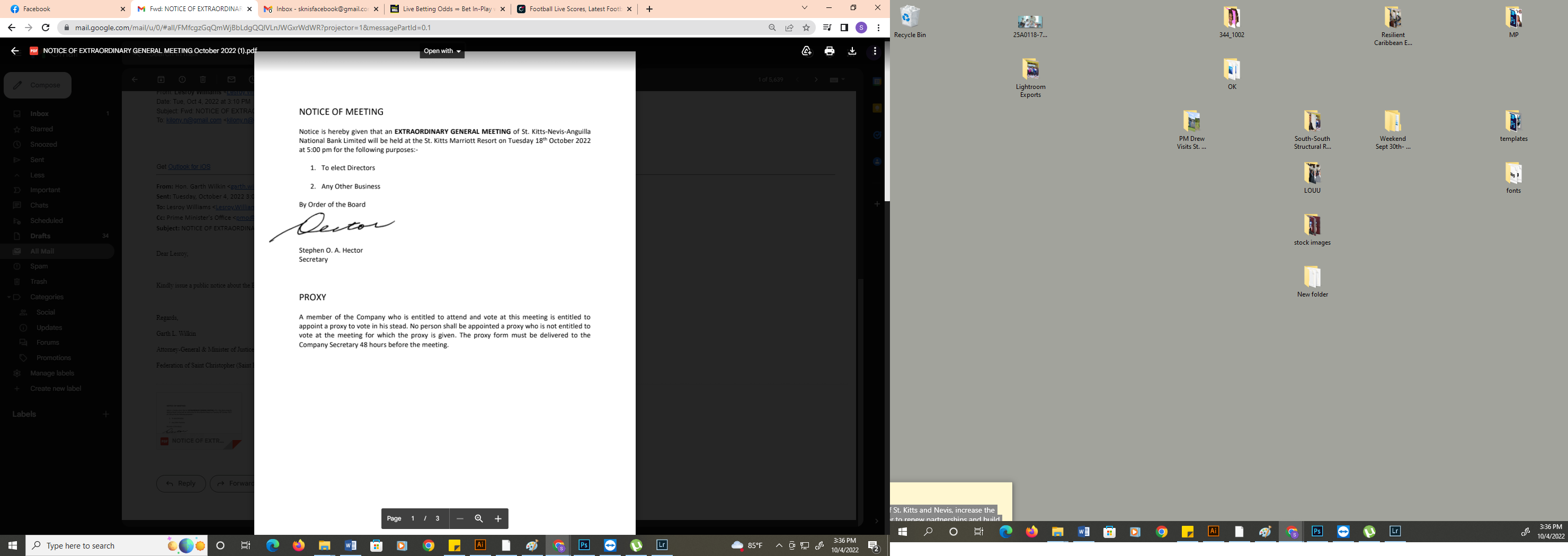Go back using the PDF viewer arrow
The height and width of the screenshot is (556, 1568).
[15, 51]
